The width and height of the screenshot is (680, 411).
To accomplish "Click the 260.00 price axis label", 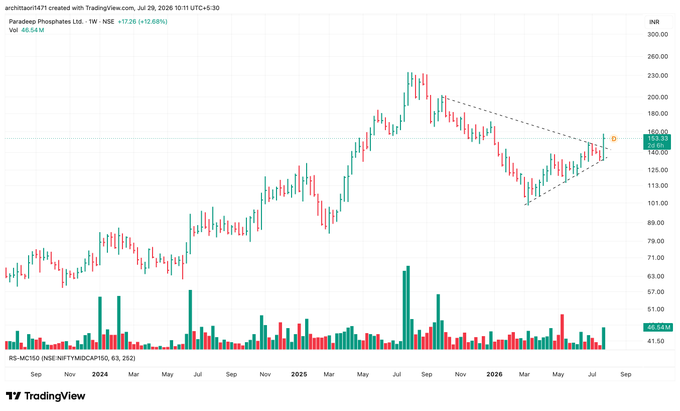I will coord(657,56).
